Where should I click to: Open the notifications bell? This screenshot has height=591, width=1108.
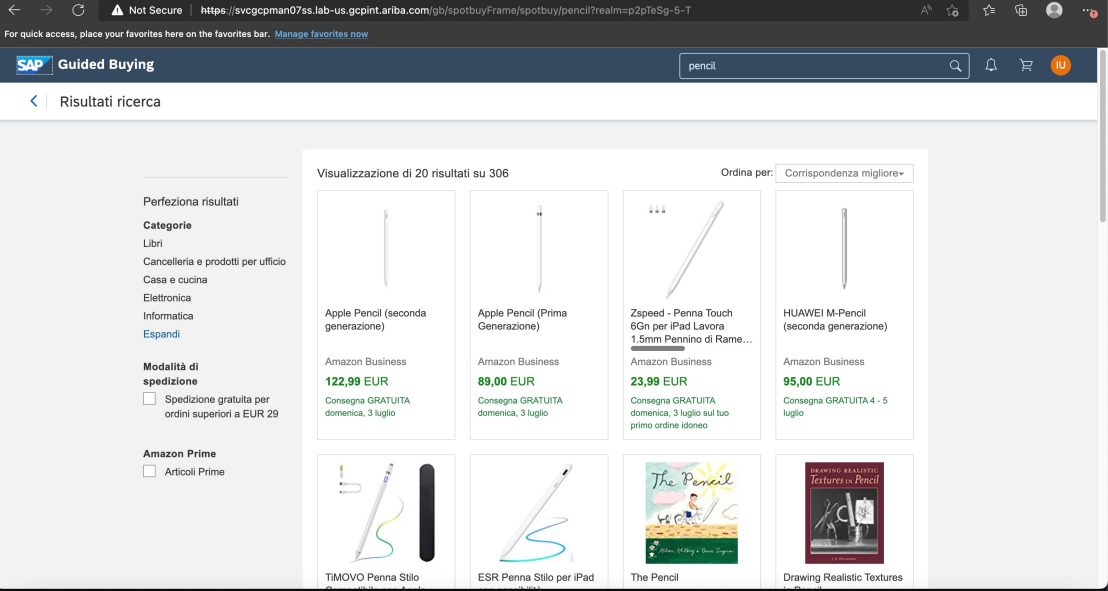990,65
